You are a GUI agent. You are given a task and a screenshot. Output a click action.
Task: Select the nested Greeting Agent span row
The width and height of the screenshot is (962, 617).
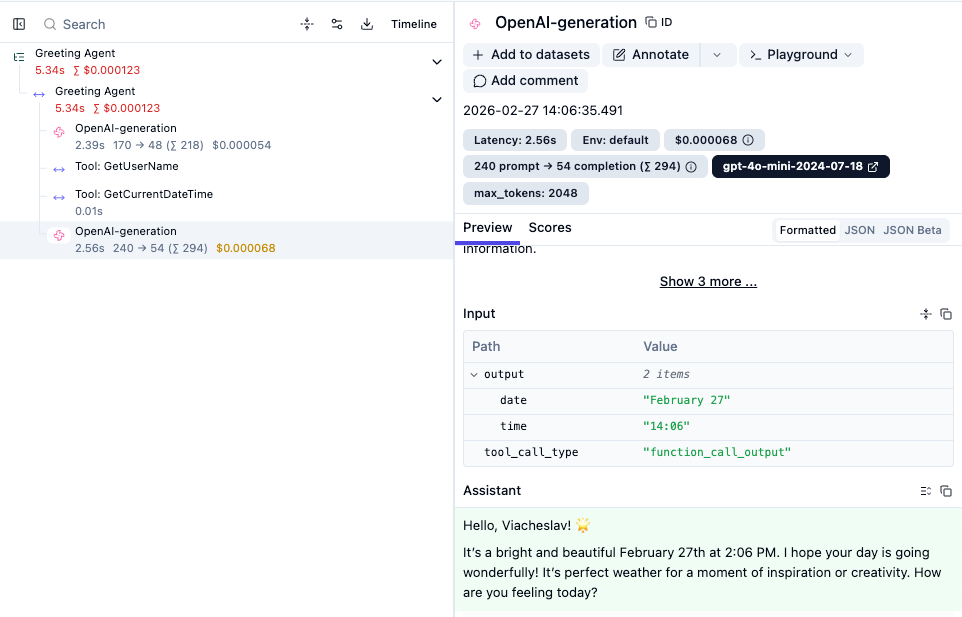(227, 99)
